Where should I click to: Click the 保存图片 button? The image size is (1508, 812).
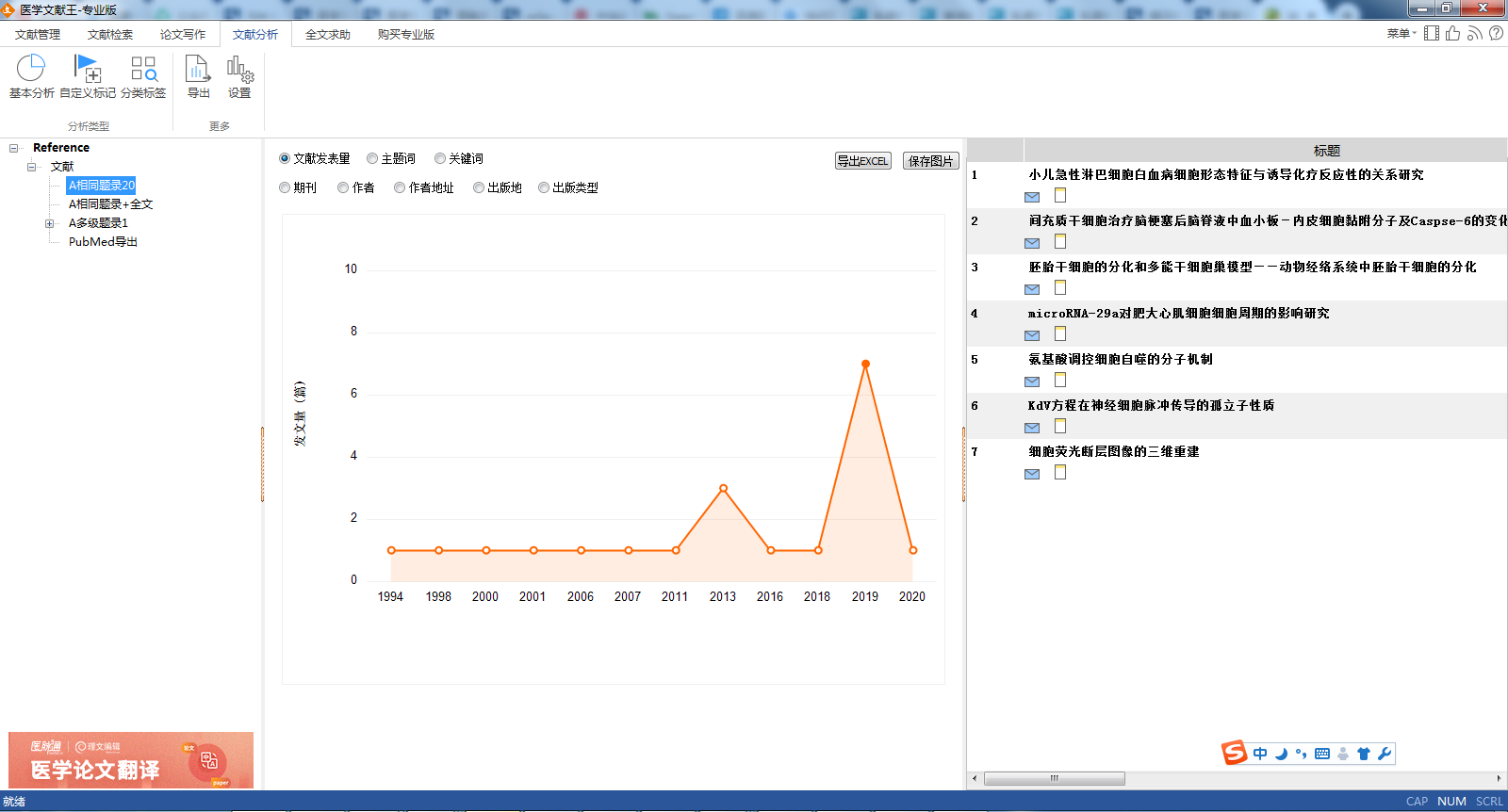pos(930,161)
